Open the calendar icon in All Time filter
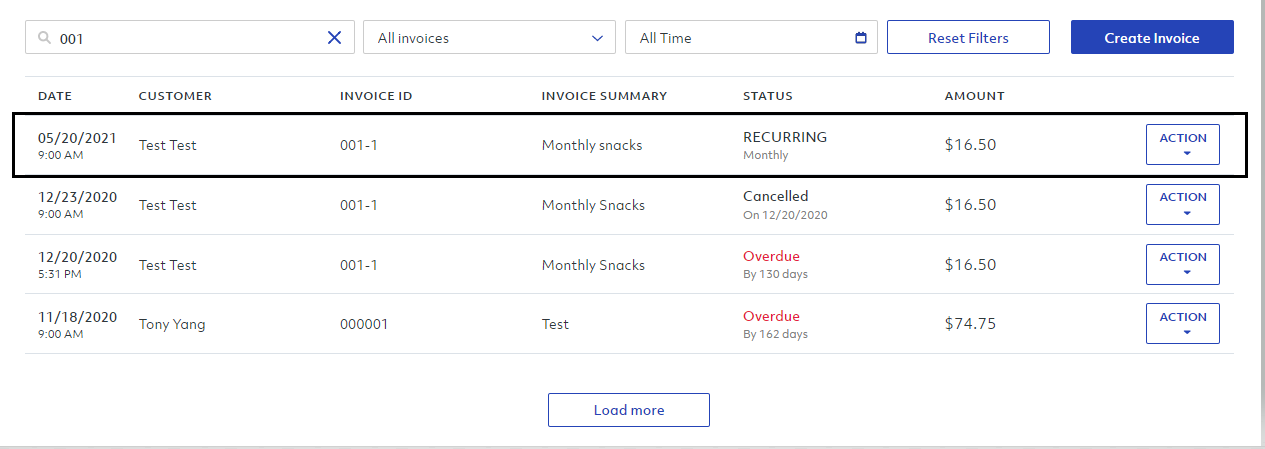The image size is (1265, 449). [861, 38]
